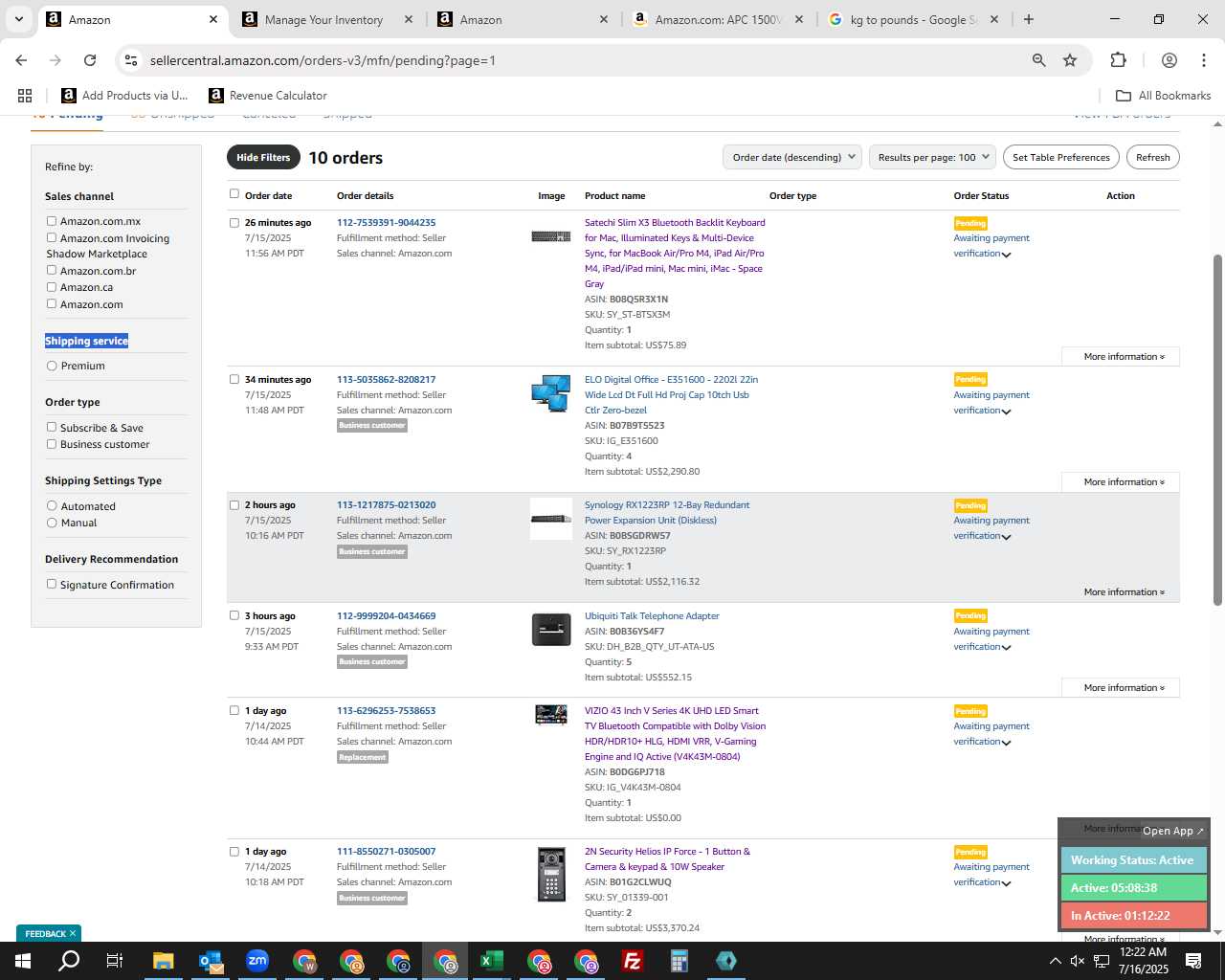Switch to the Amazon.com APC 1500V tab

click(716, 19)
